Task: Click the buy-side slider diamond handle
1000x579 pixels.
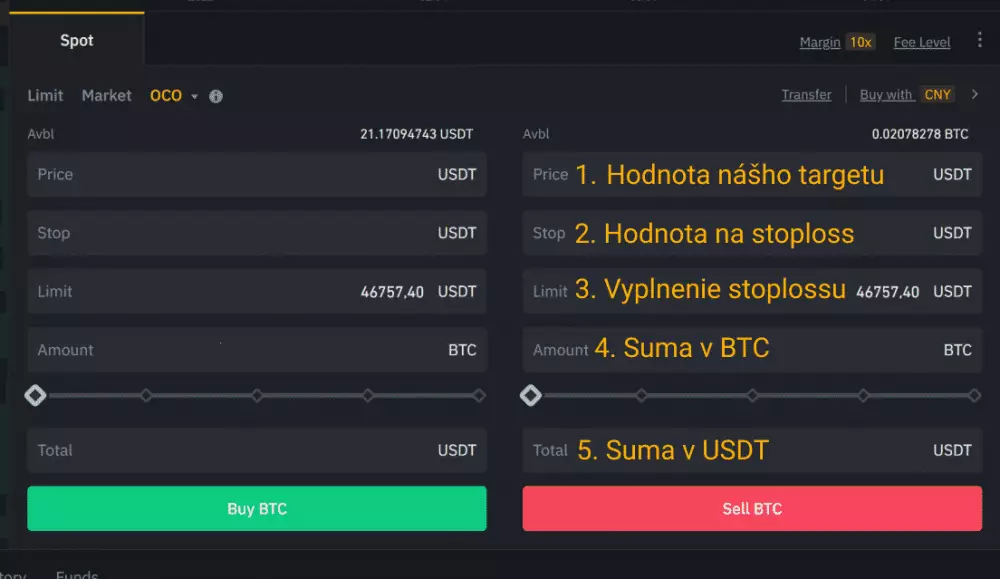Action: [x=35, y=395]
